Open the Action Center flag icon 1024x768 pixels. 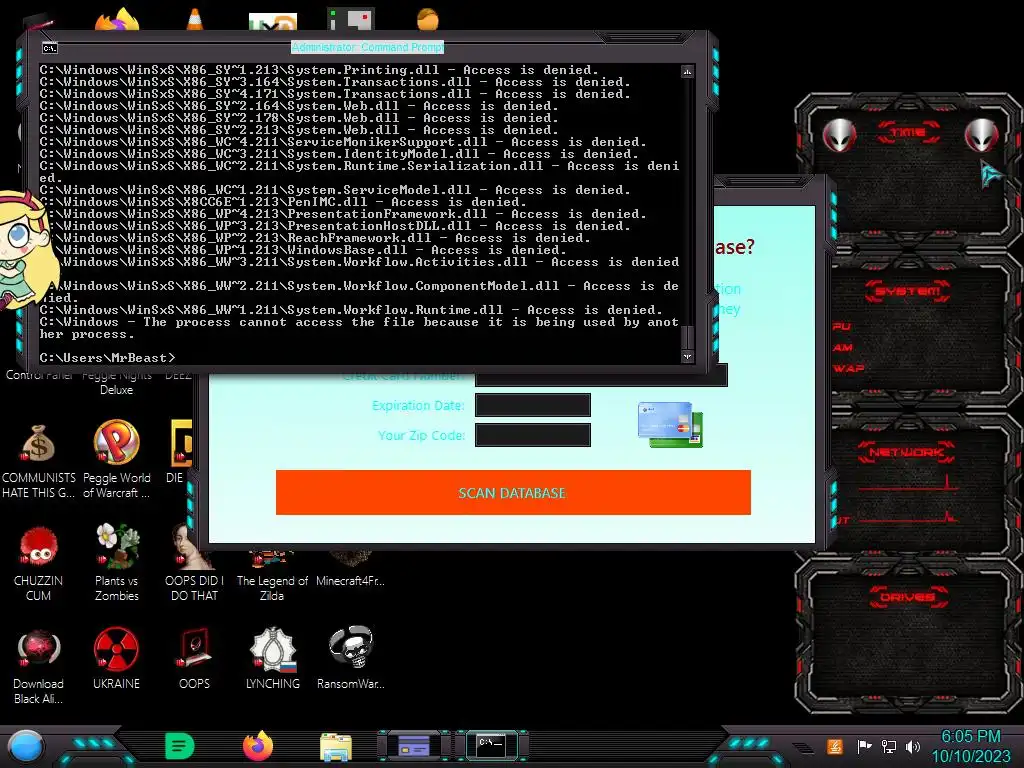pos(864,746)
